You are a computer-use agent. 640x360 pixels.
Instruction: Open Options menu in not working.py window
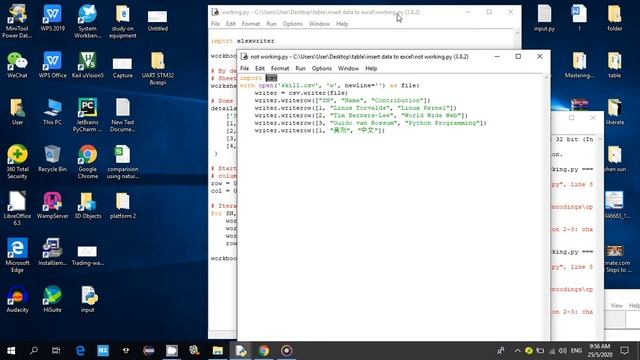click(x=322, y=68)
